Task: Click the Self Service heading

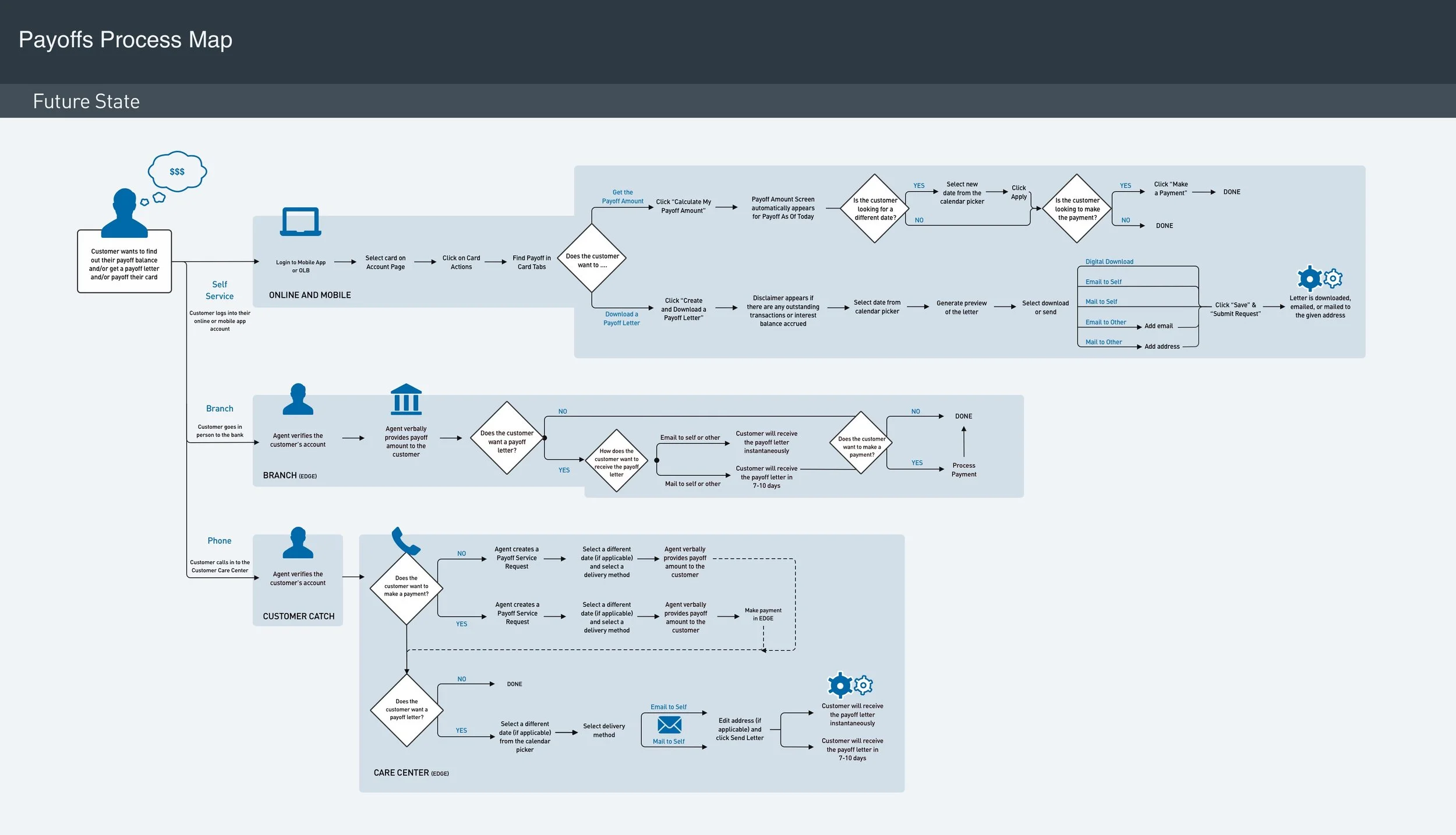Action: coord(220,290)
